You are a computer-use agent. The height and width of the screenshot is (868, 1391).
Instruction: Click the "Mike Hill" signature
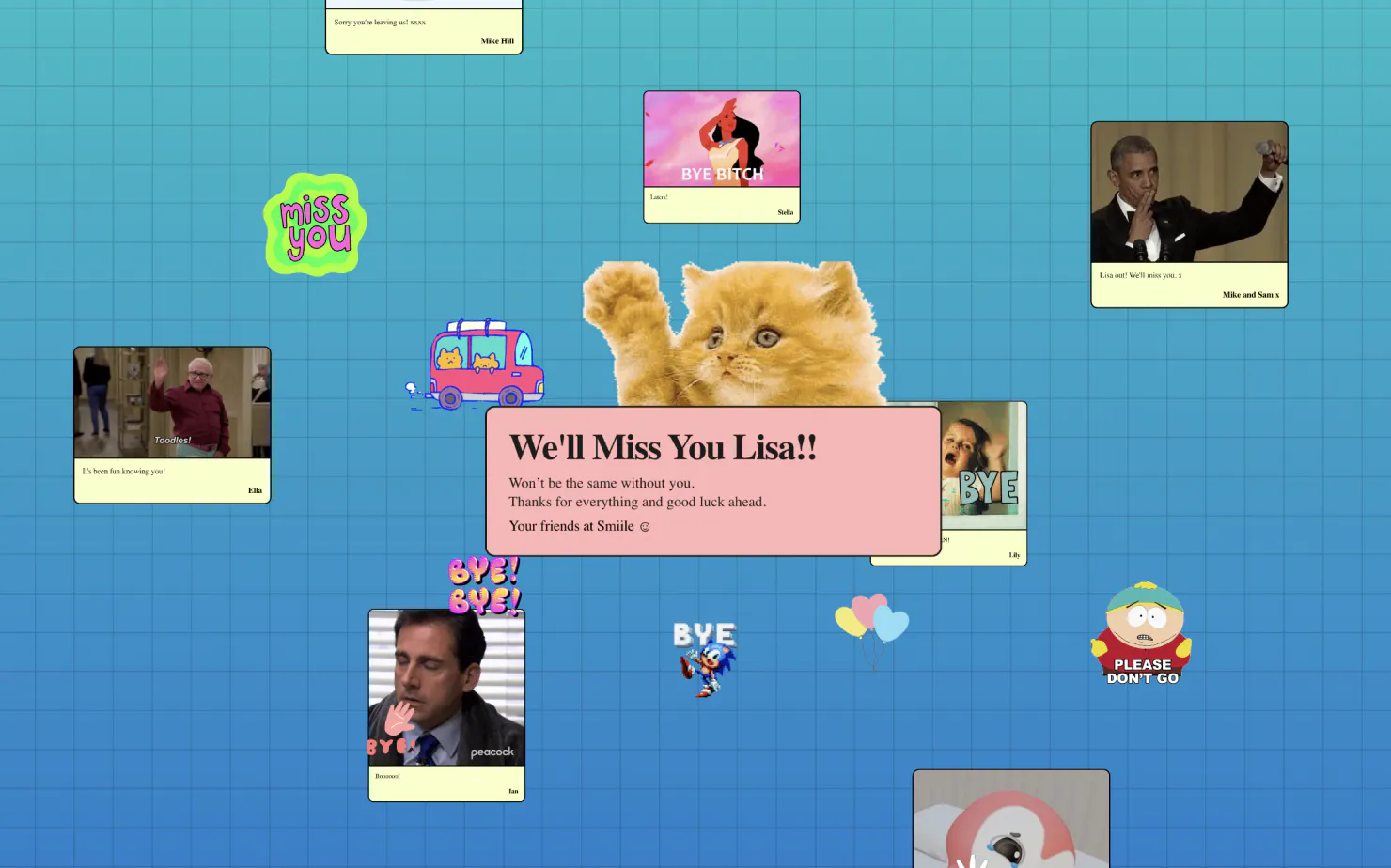click(x=497, y=41)
